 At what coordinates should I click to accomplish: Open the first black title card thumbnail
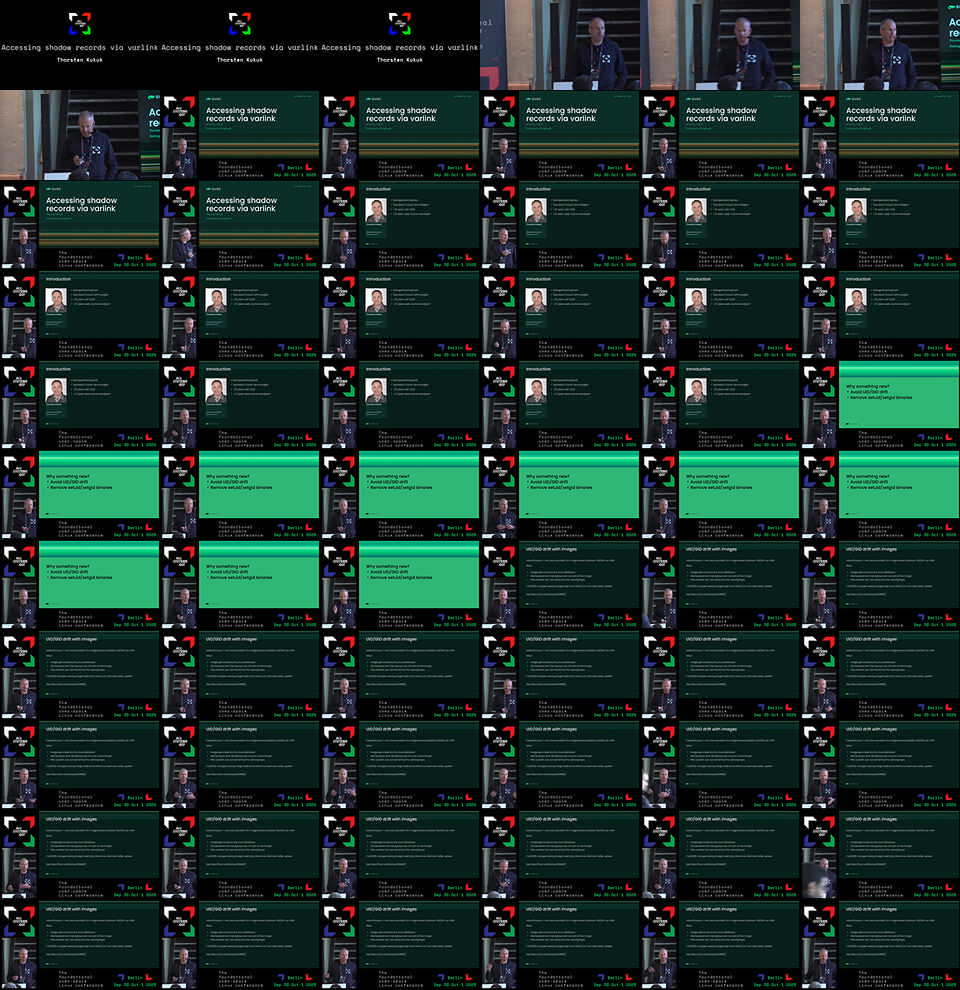(80, 45)
